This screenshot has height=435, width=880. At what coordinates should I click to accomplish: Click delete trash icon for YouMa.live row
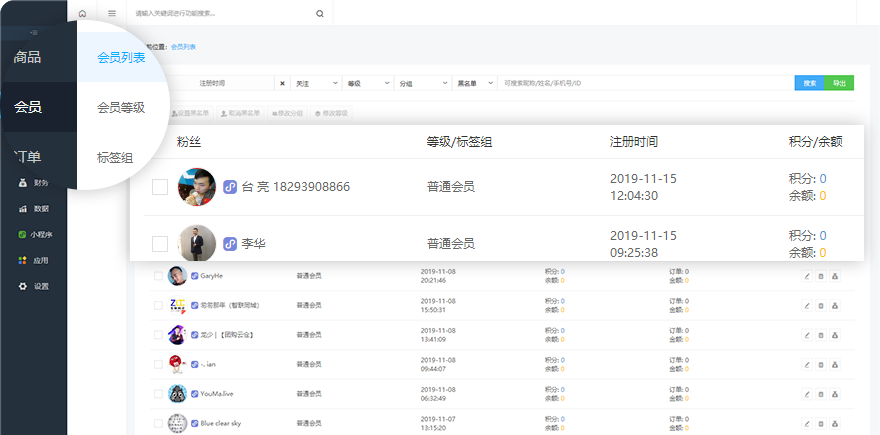pyautogui.click(x=820, y=393)
